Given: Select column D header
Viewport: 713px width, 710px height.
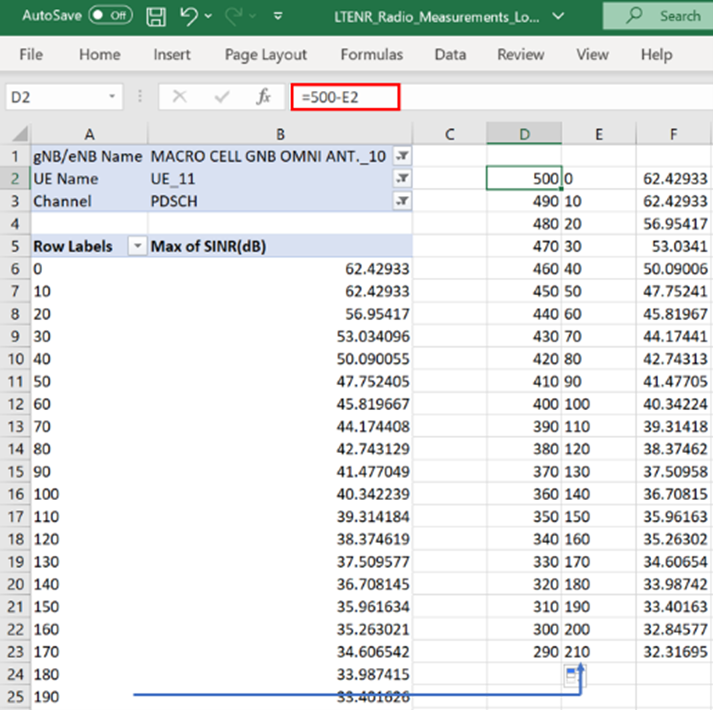Looking at the screenshot, I should [x=524, y=134].
